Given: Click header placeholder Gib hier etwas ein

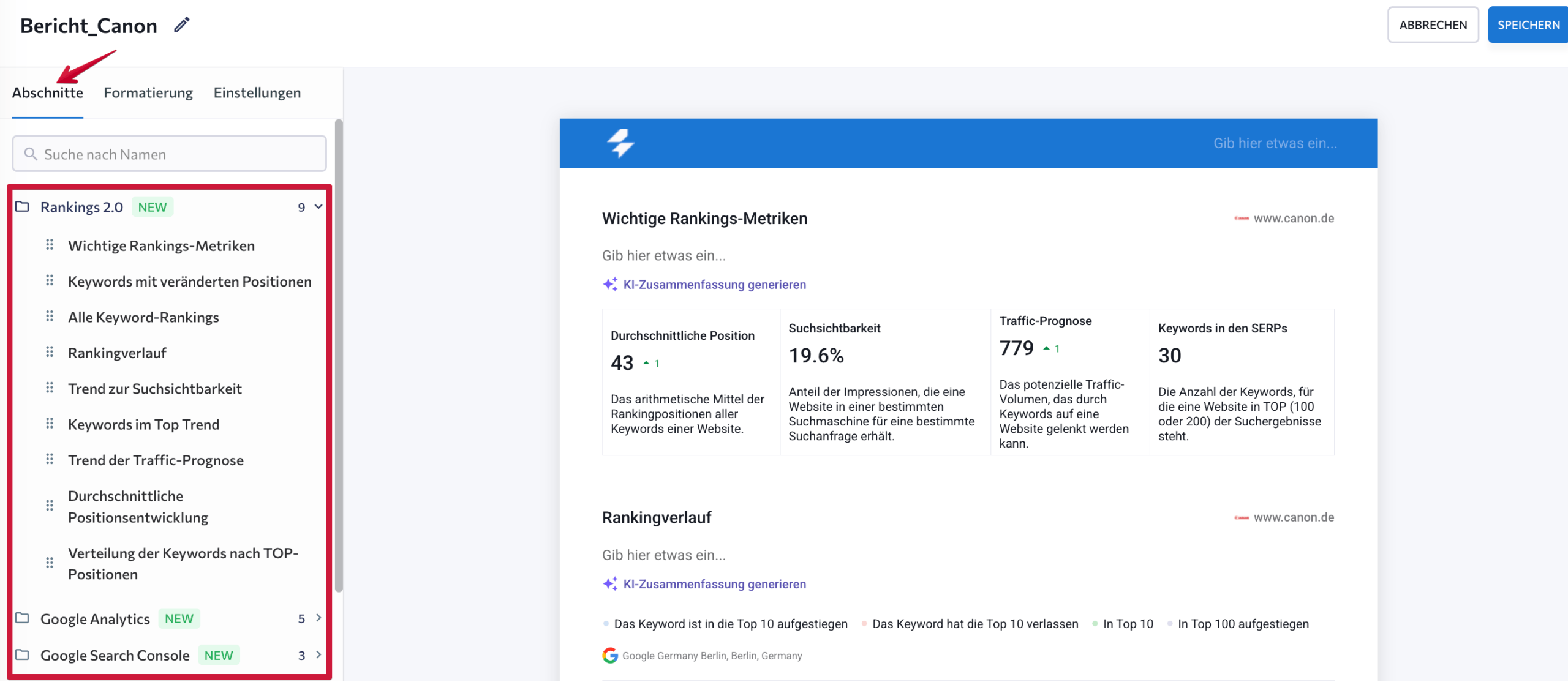Looking at the screenshot, I should [x=1275, y=143].
